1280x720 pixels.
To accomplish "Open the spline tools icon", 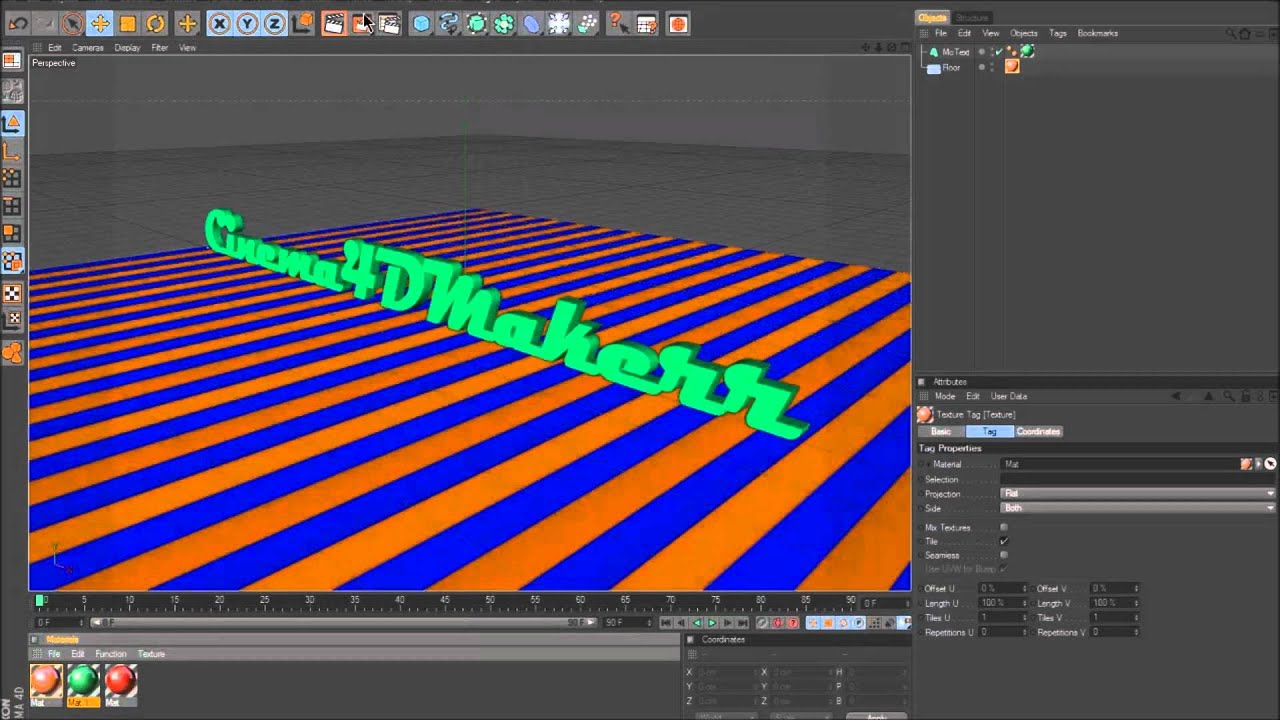I will coord(450,23).
